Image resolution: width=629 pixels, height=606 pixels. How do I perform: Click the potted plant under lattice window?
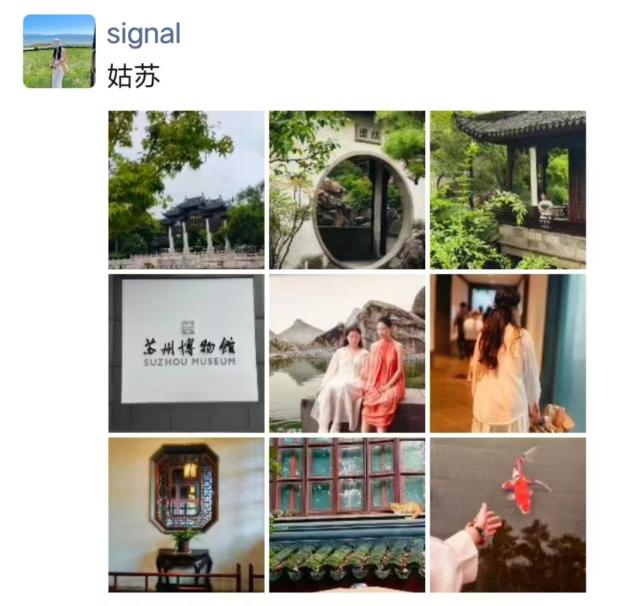pos(184,541)
